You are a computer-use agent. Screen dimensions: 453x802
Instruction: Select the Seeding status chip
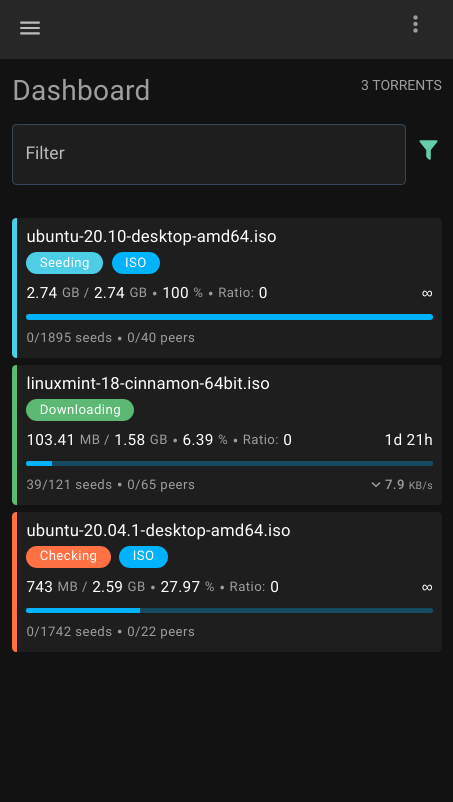pyautogui.click(x=64, y=263)
